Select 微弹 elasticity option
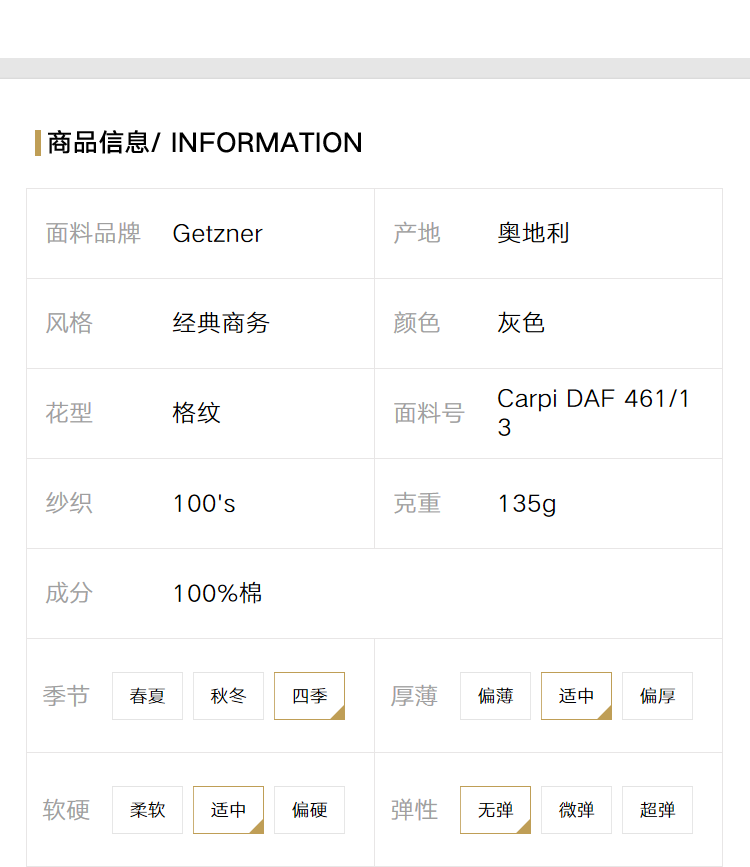750x867 pixels. 576,810
